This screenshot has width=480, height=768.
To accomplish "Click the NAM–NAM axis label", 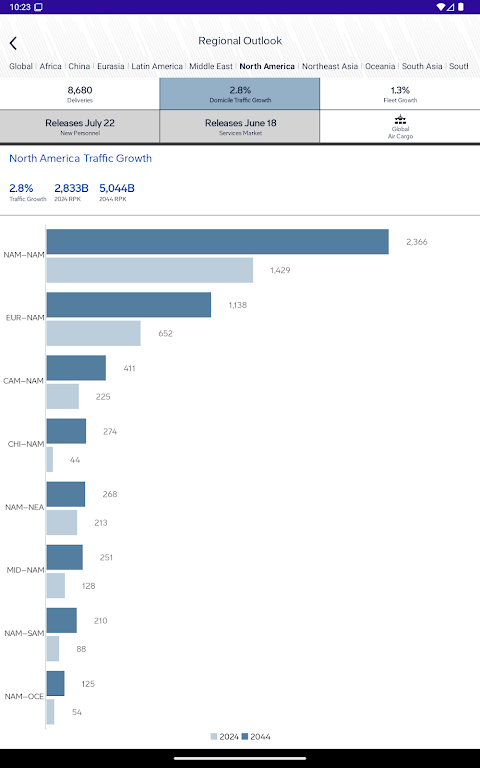I will pos(24,255).
